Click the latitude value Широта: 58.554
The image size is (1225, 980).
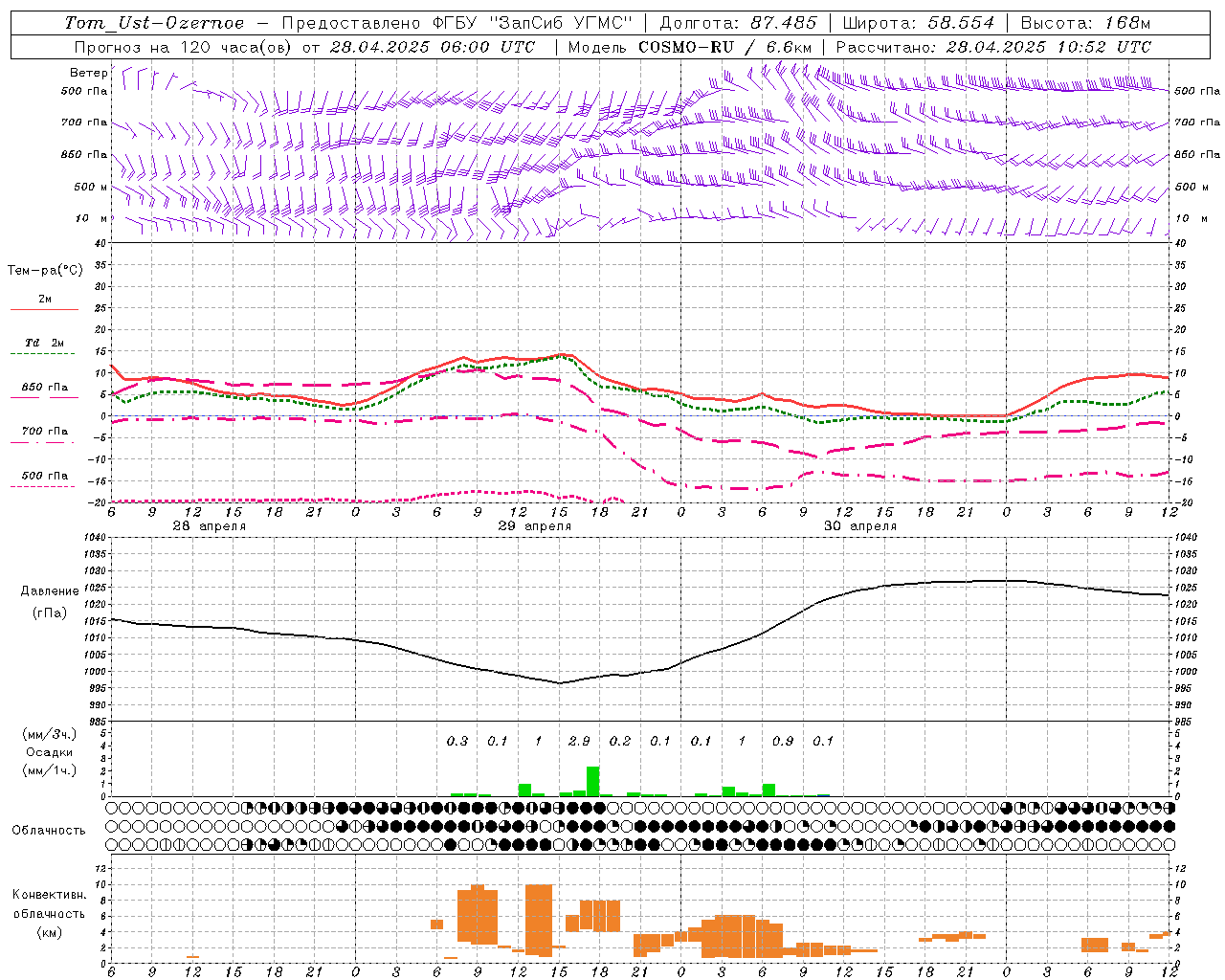pos(919,23)
